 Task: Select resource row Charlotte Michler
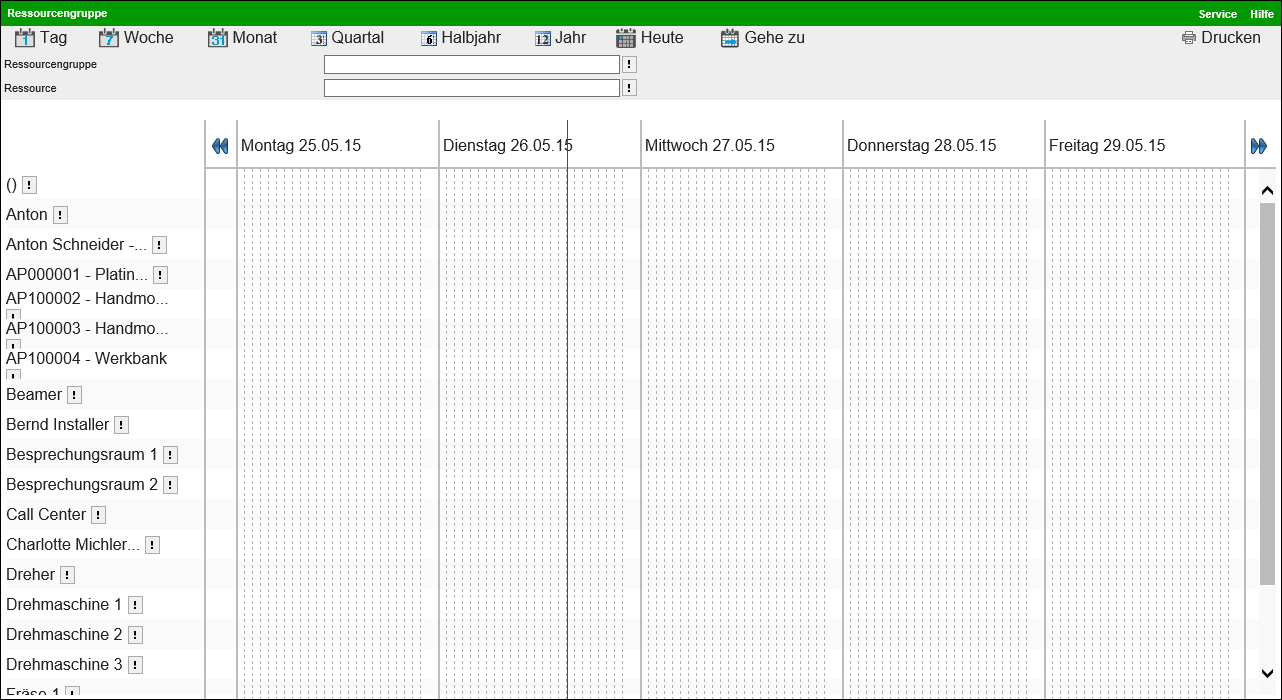(73, 545)
